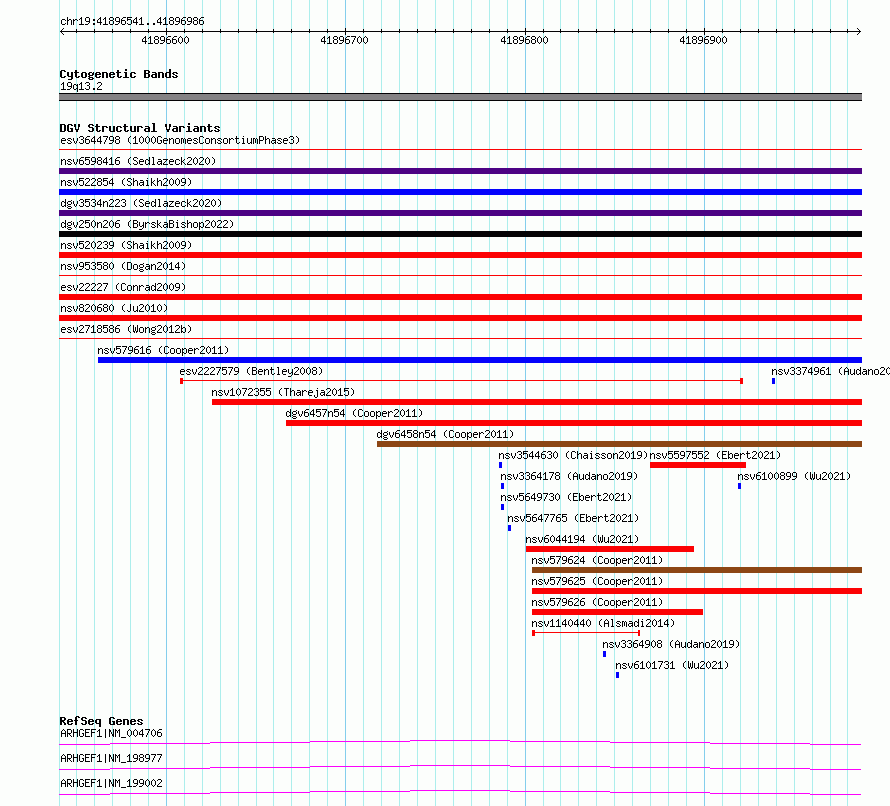This screenshot has width=890, height=806.
Task: Click the red bar under nsv6044194
Action: 610,549
